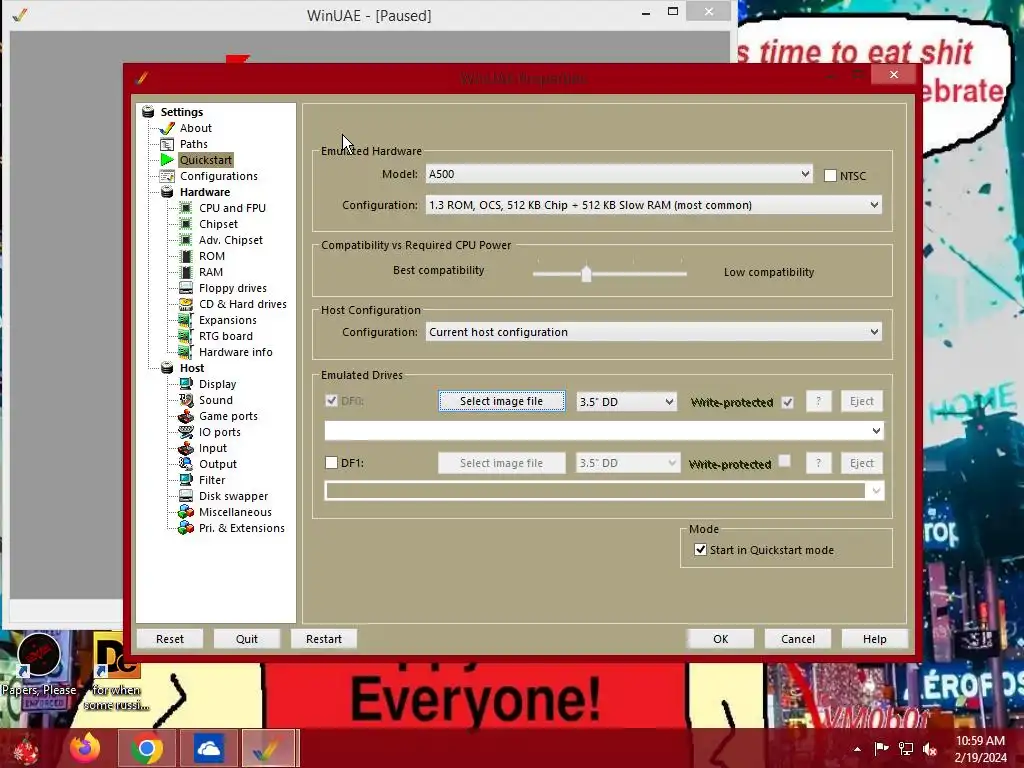Uncheck Start in Quickstart mode
This screenshot has height=768, width=1024.
(x=700, y=549)
